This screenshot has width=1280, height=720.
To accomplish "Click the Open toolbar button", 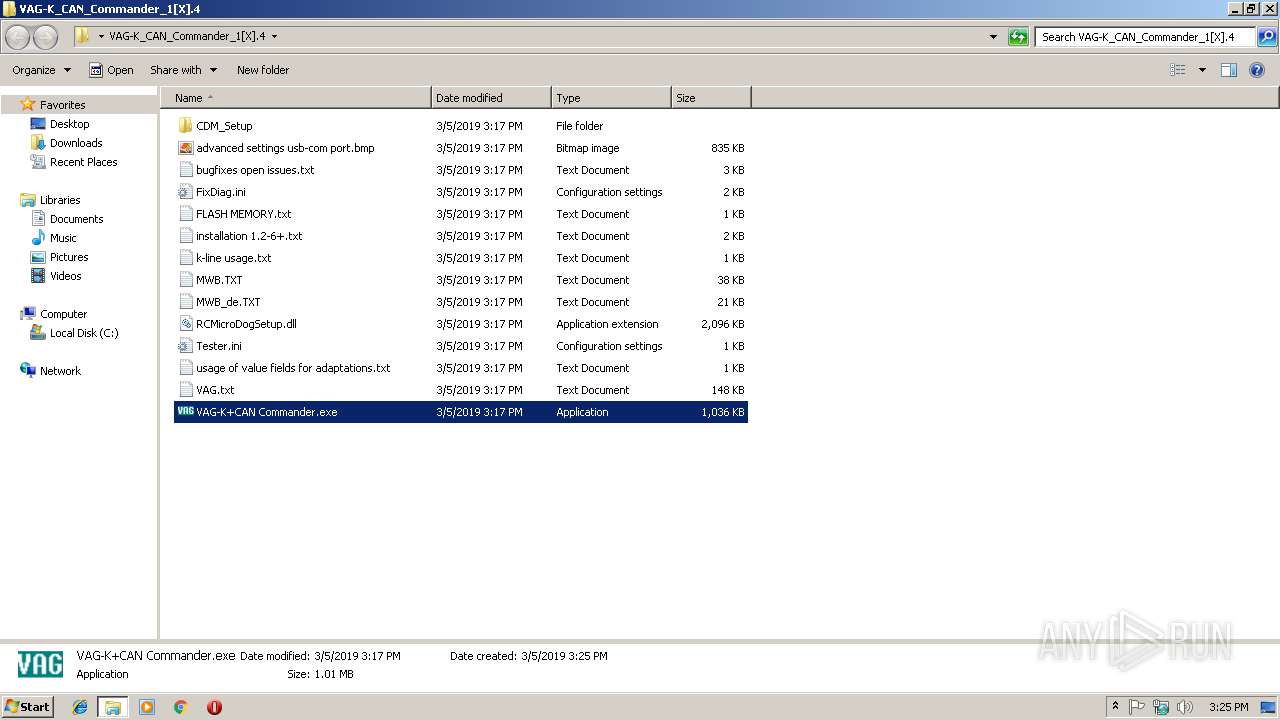I will [111, 70].
